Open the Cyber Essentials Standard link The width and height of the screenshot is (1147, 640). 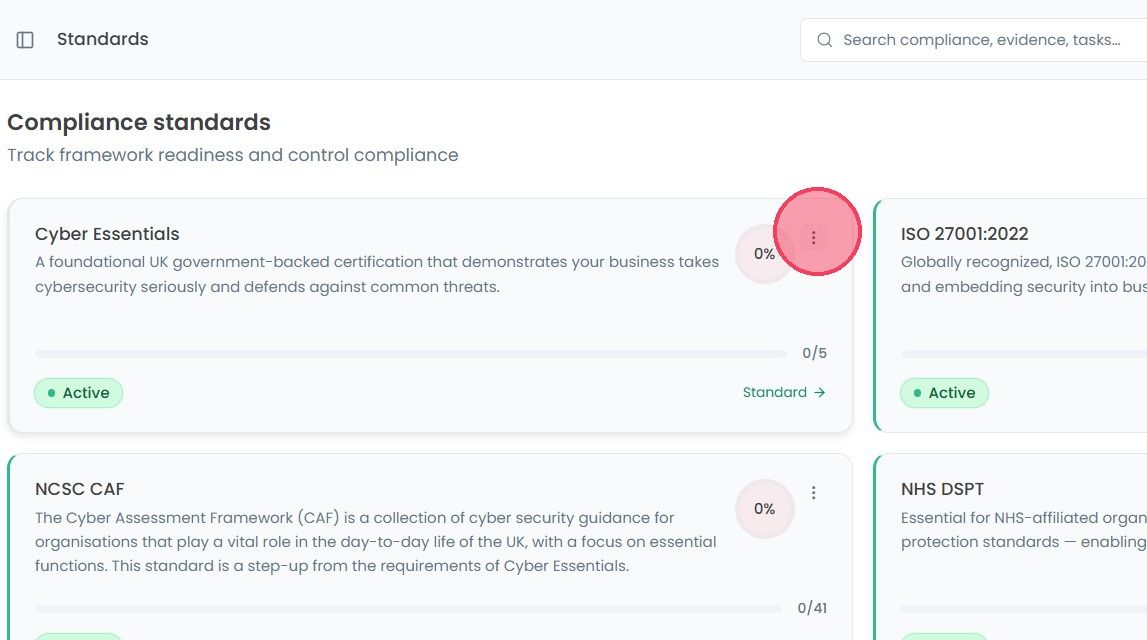click(784, 393)
